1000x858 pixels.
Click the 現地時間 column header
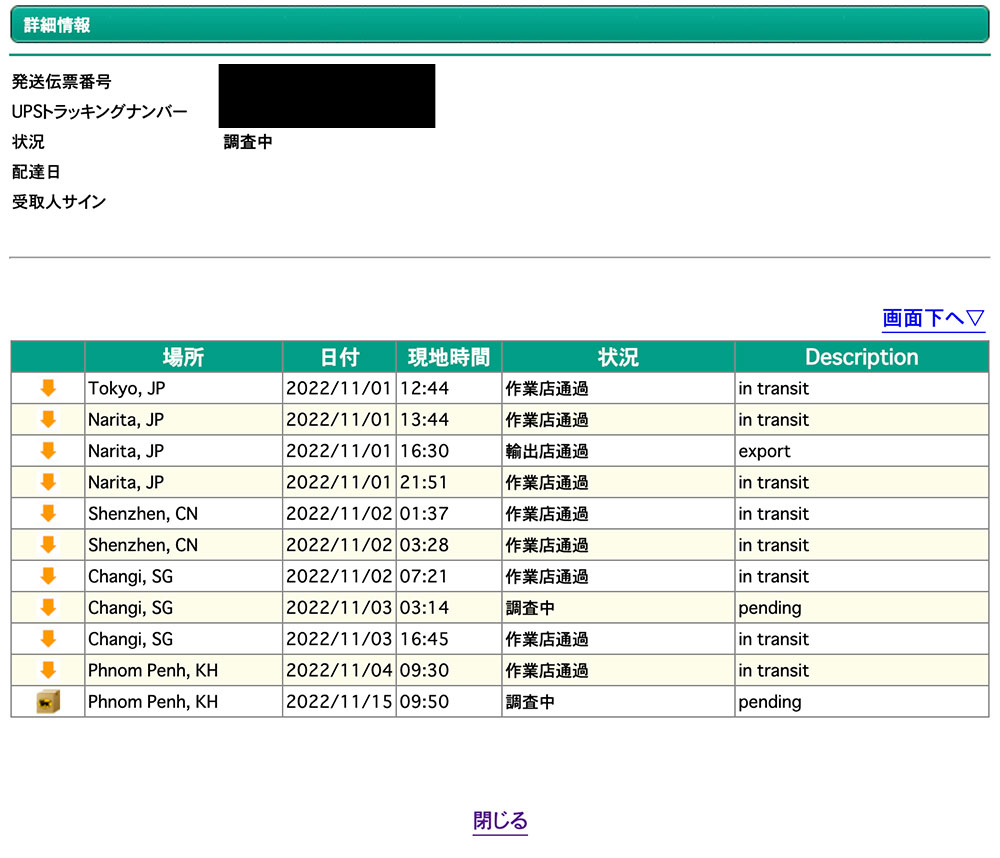(449, 357)
